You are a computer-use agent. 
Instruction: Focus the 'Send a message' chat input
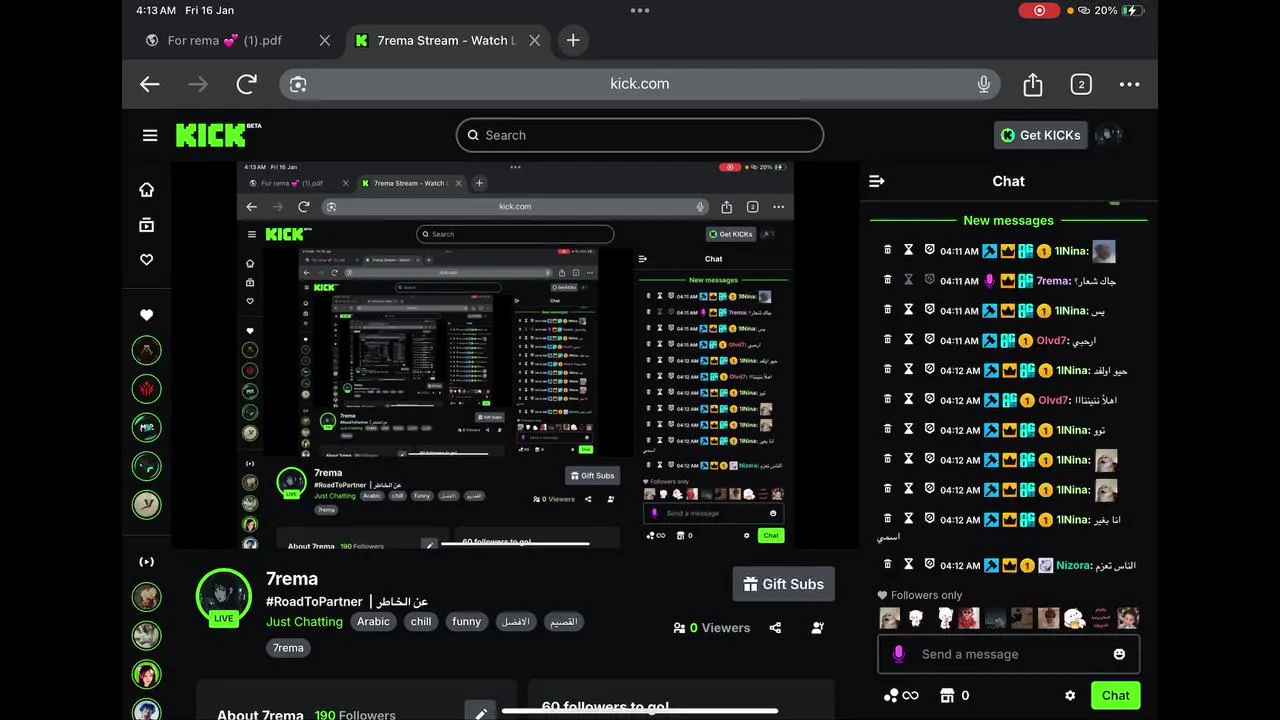(x=1008, y=654)
